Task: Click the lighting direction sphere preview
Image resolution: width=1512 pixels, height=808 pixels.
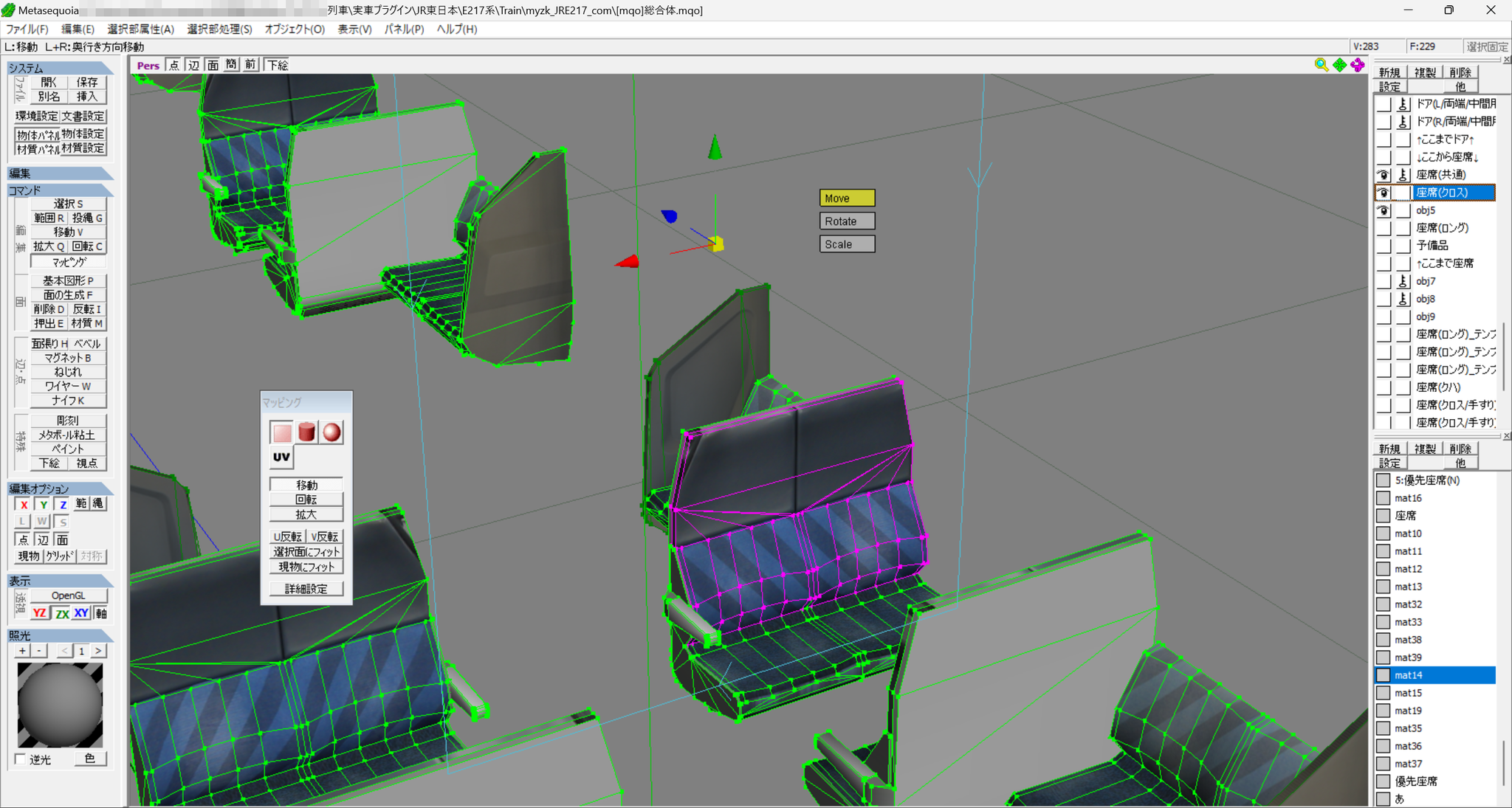Action: coord(60,705)
